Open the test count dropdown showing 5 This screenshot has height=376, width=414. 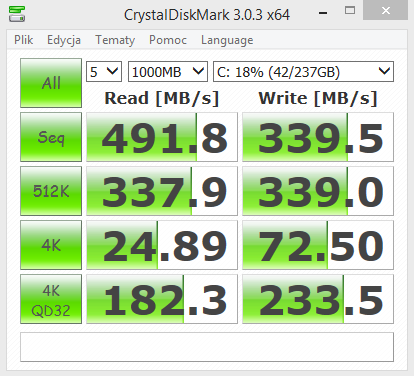[x=104, y=72]
